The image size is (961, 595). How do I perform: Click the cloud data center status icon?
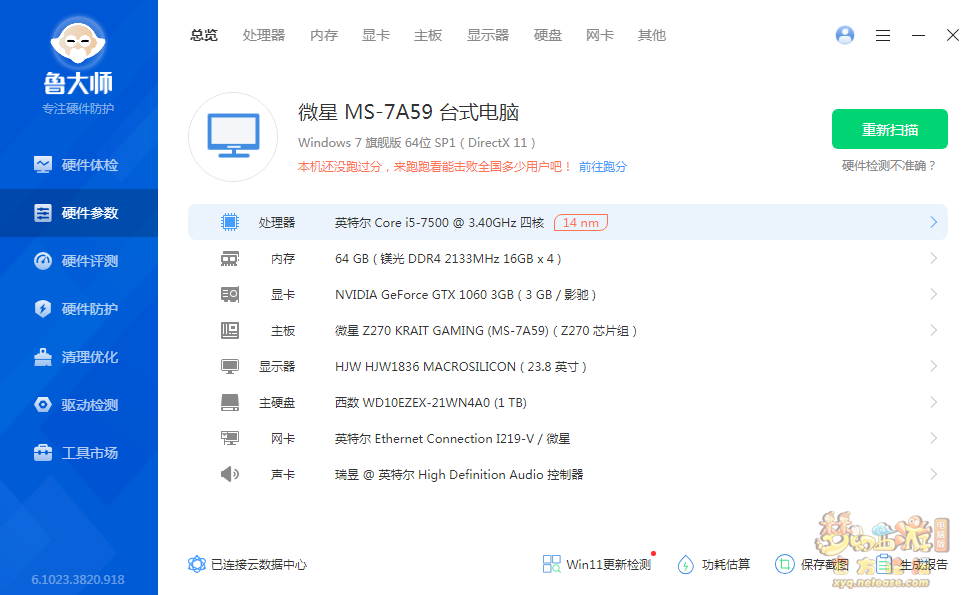(197, 564)
